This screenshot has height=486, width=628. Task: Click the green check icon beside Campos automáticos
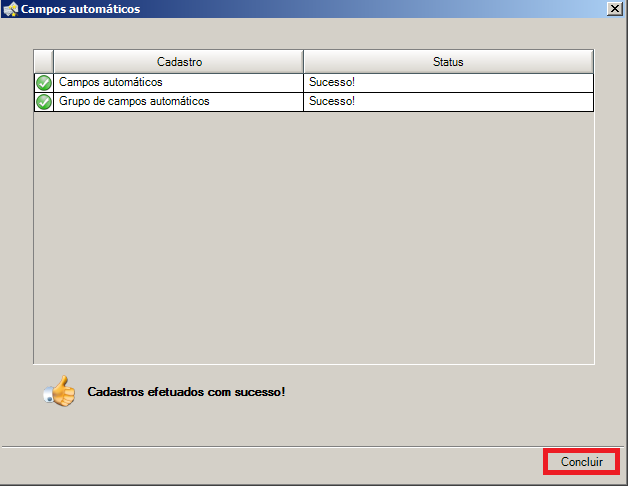(44, 83)
